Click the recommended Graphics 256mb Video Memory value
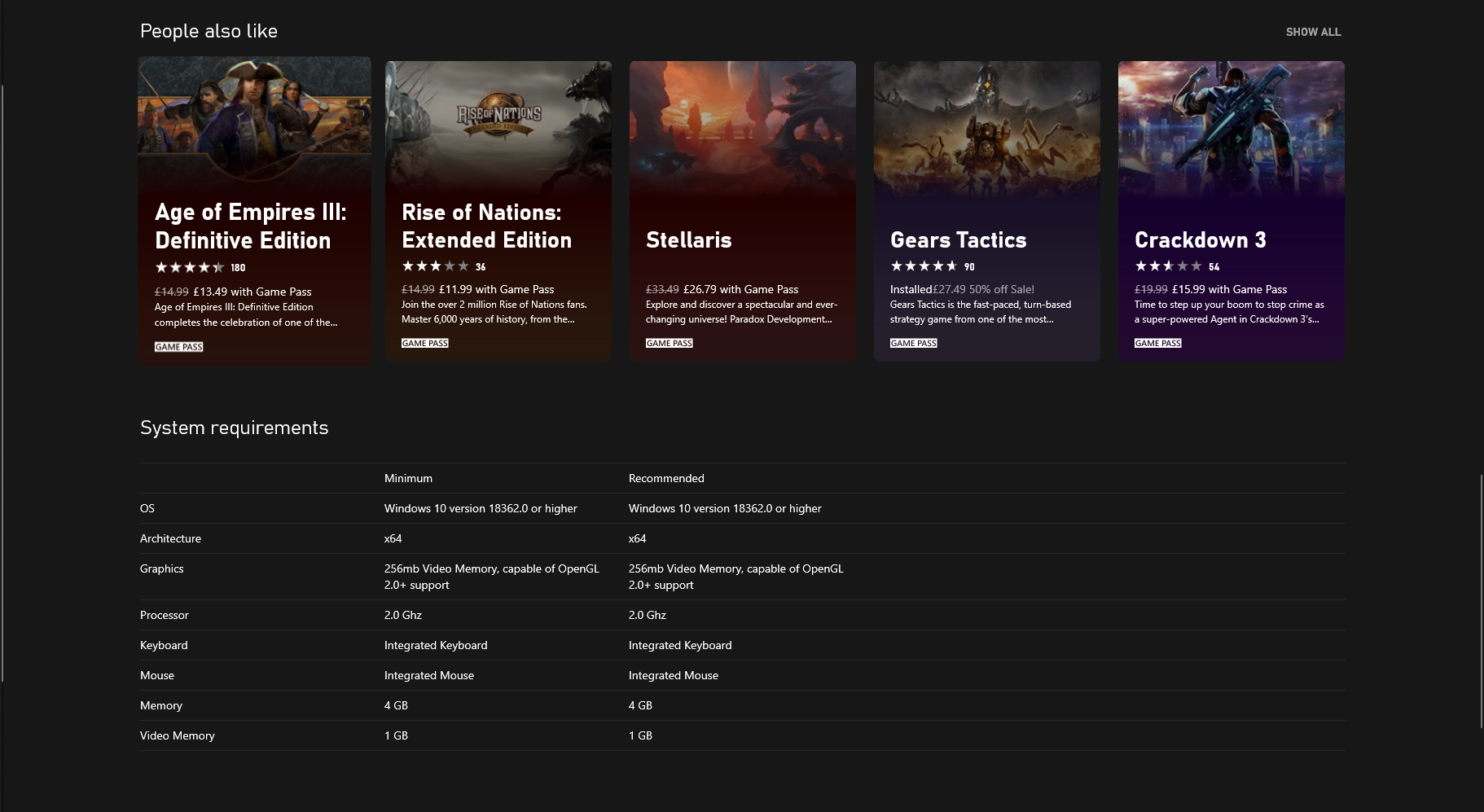 coord(736,577)
